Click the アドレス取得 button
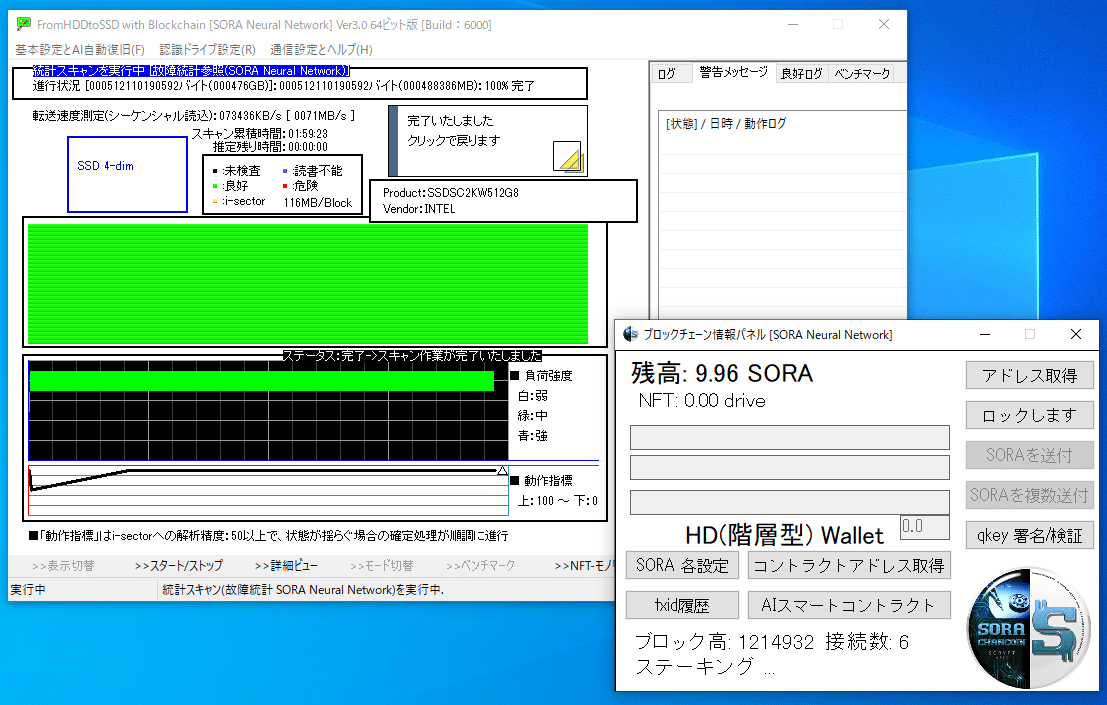This screenshot has width=1107, height=705. point(1029,375)
